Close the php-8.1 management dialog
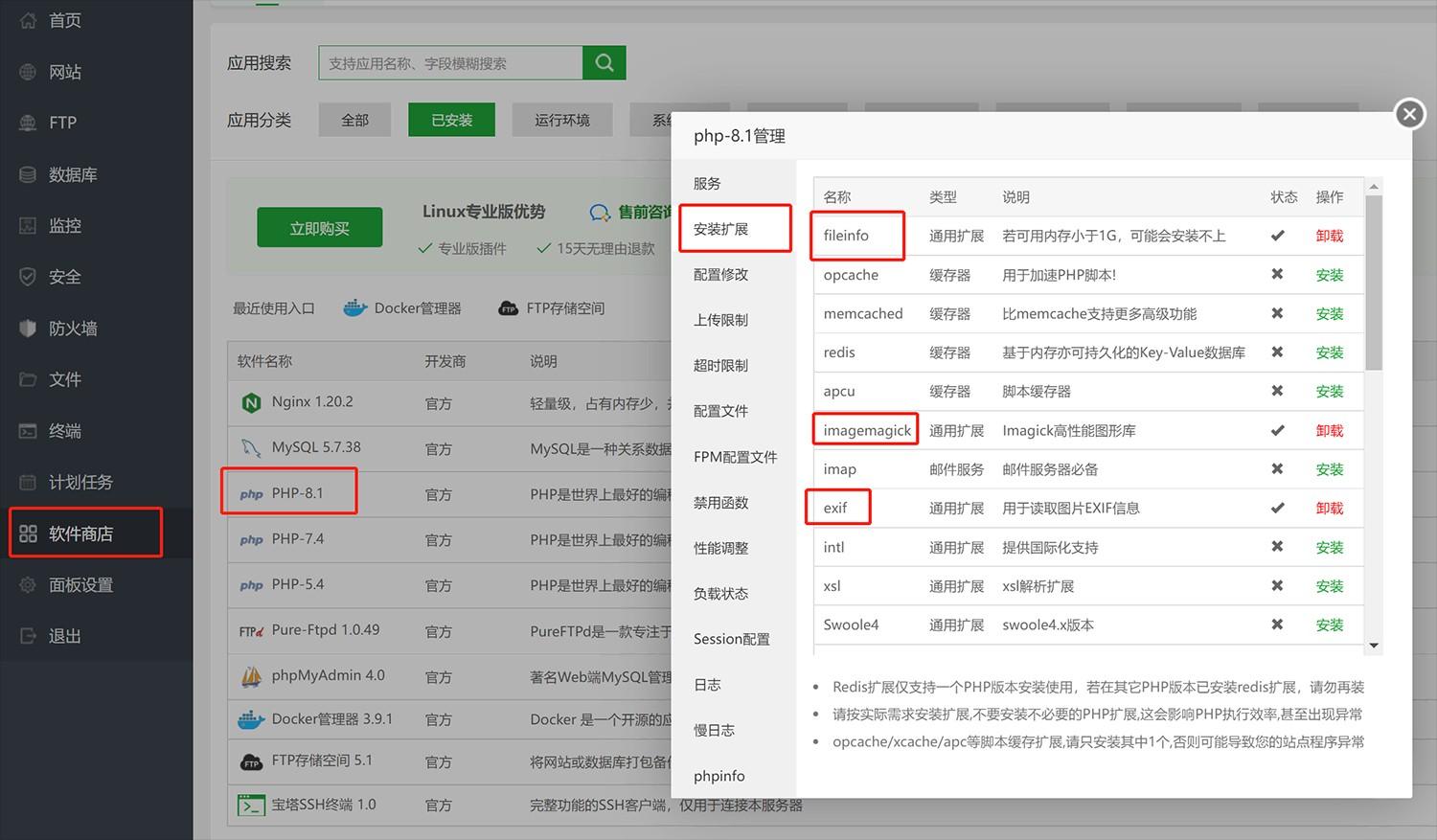Screen dimensions: 1437x840 (1409, 114)
